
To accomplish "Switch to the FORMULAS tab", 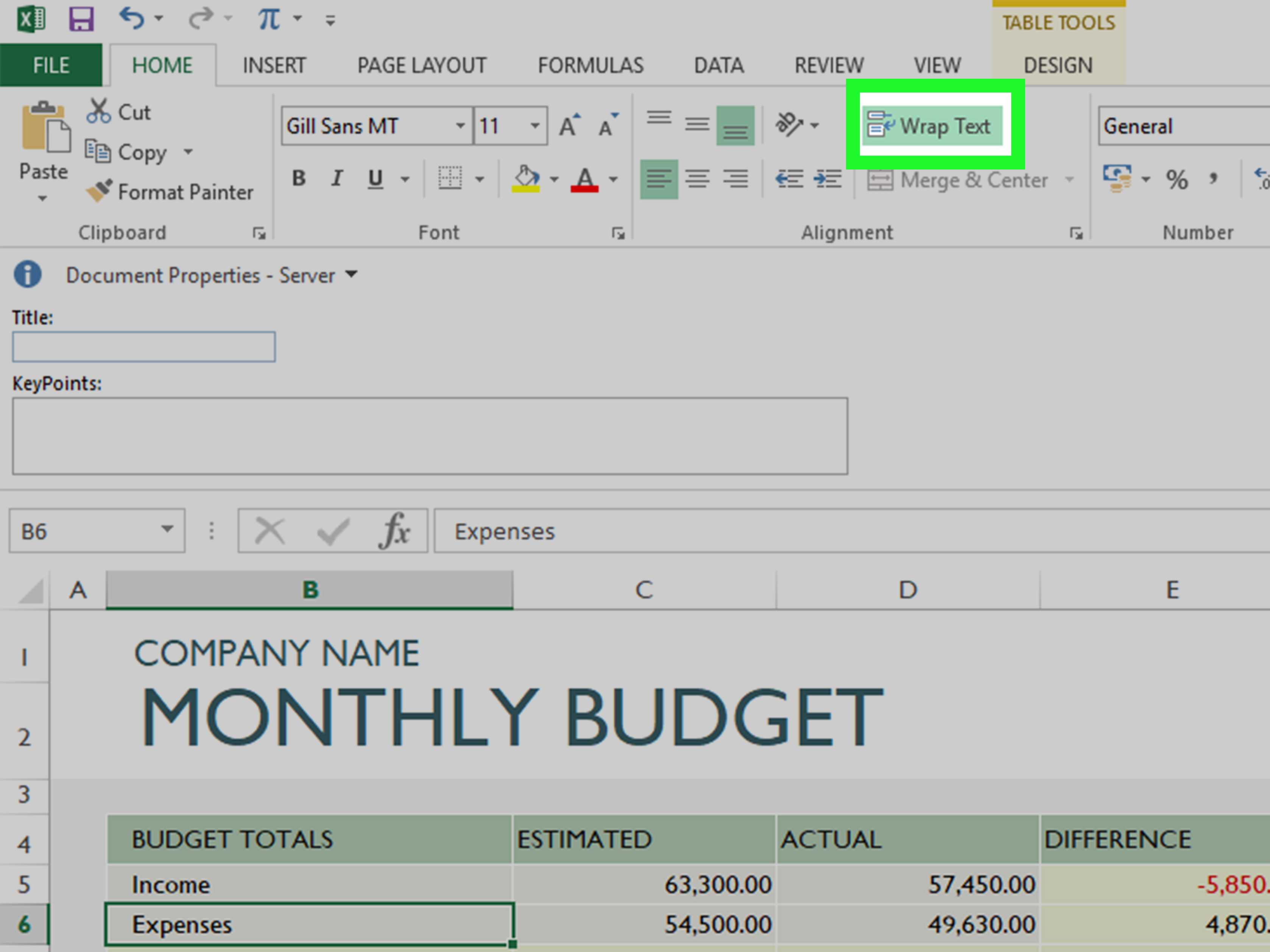I will 591,65.
